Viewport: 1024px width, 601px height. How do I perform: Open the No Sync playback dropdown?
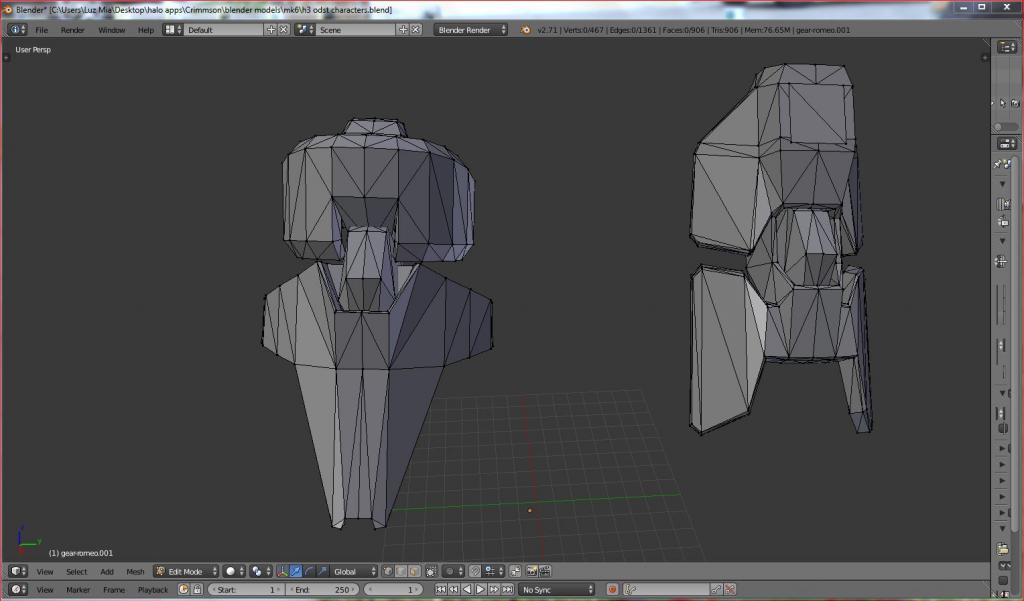(557, 590)
